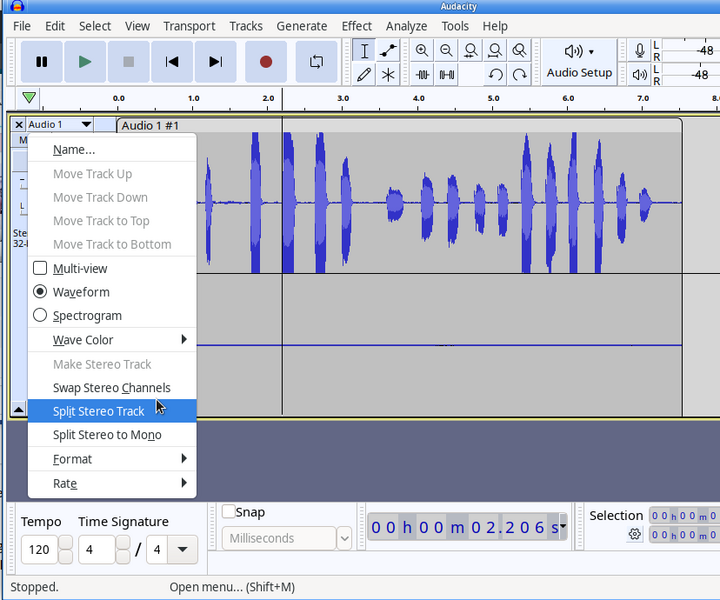720x600 pixels.
Task: Select the Spectrogram radio option
Action: [x=40, y=315]
